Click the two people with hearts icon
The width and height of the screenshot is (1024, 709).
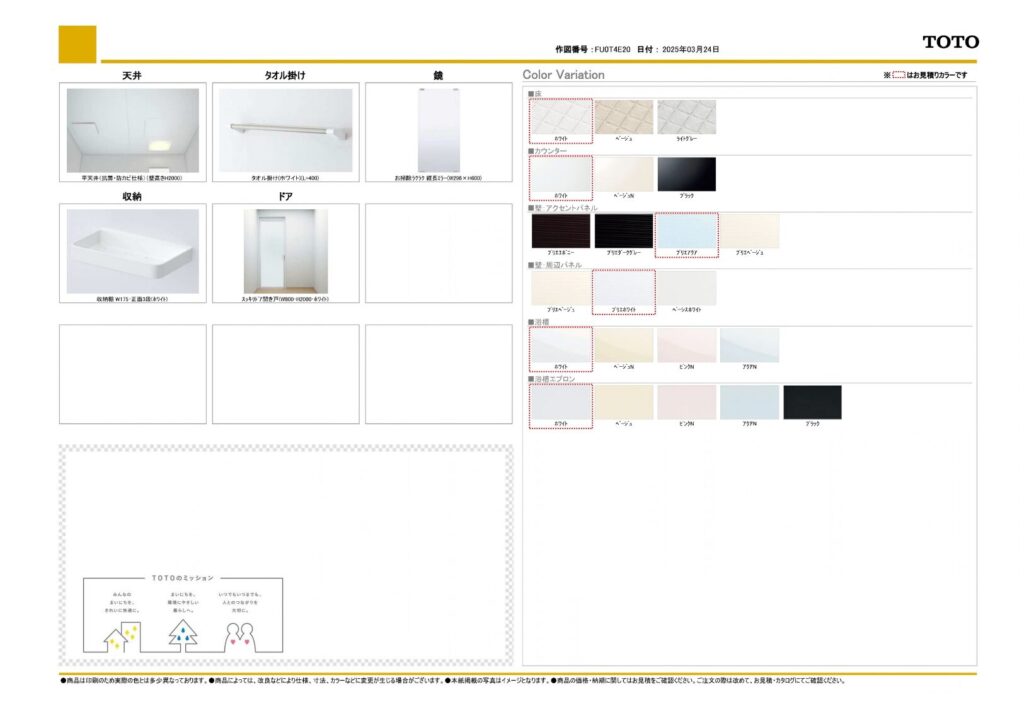[242, 636]
